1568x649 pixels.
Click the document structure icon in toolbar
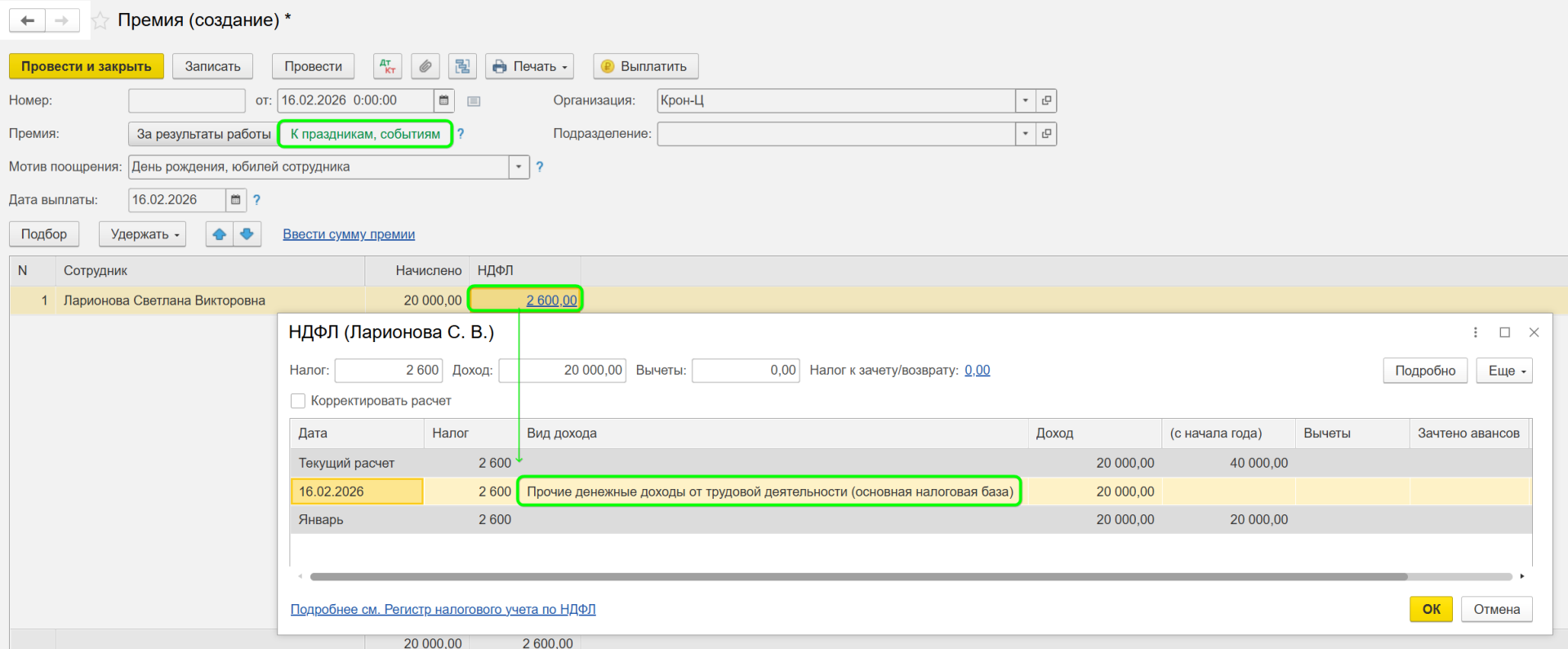tap(462, 66)
